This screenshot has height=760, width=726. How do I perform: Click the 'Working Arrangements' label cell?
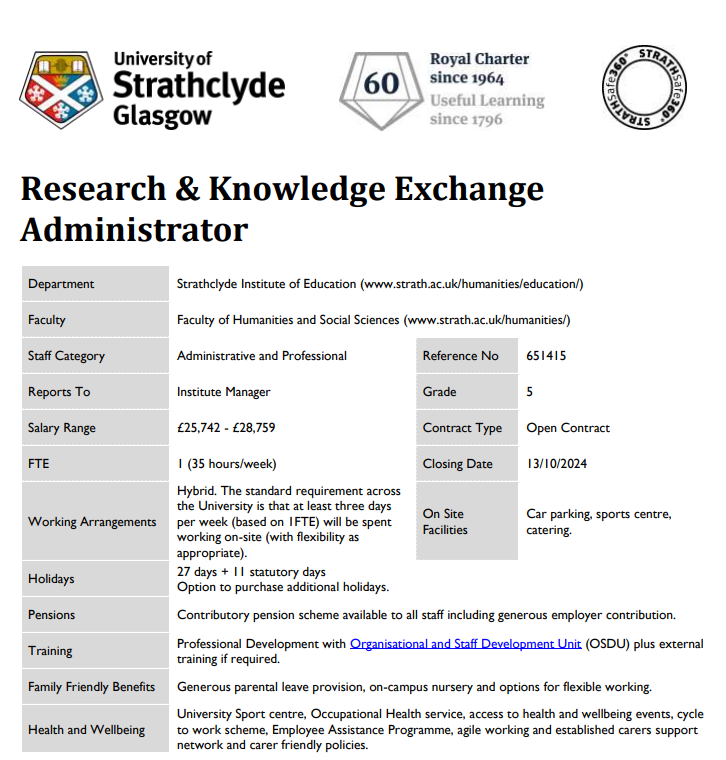[95, 521]
